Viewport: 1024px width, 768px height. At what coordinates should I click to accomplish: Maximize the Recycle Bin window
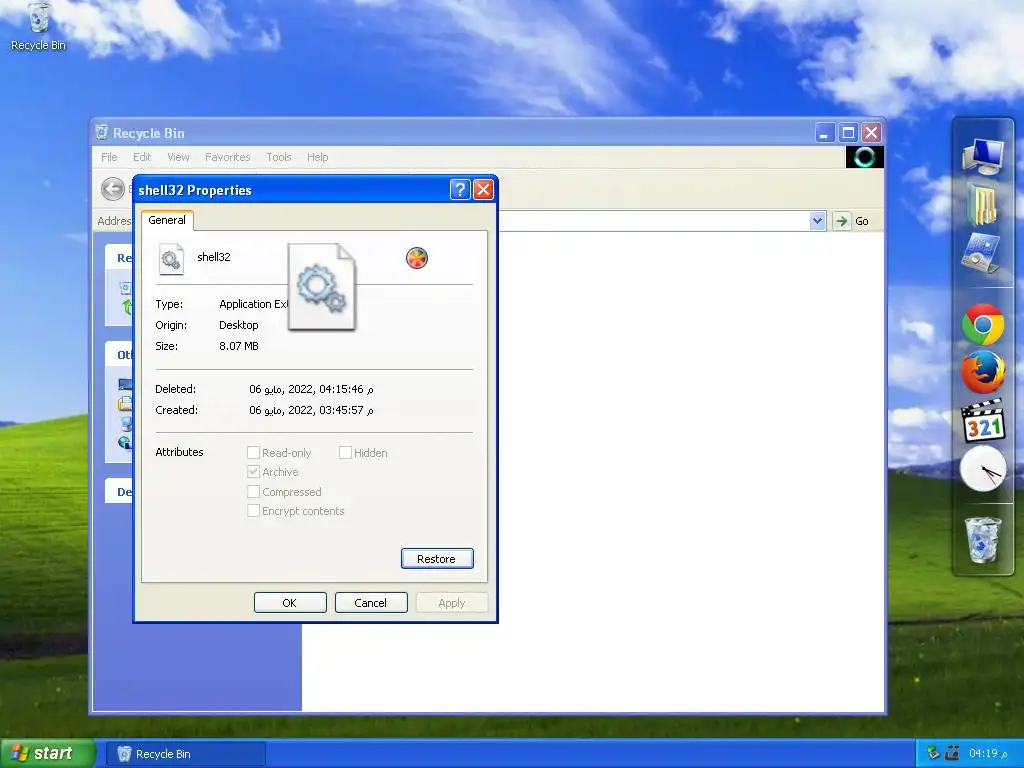click(x=848, y=133)
